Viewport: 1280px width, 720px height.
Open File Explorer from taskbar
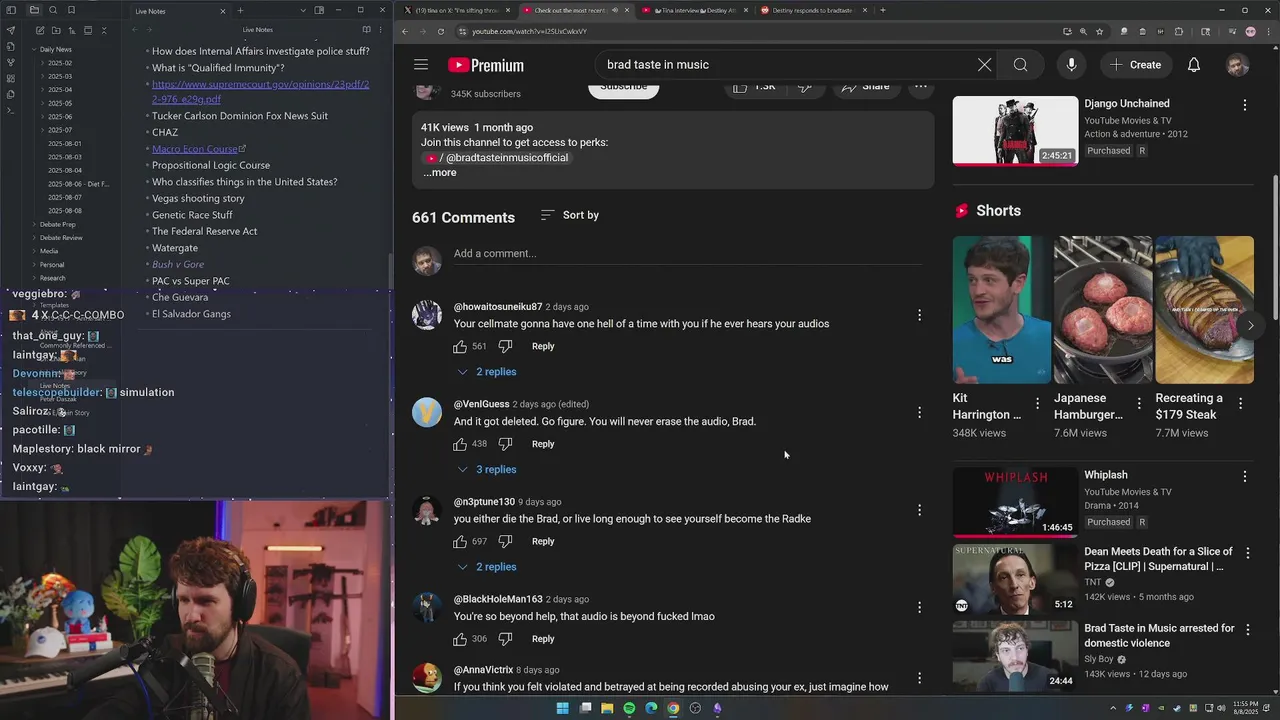[x=607, y=708]
